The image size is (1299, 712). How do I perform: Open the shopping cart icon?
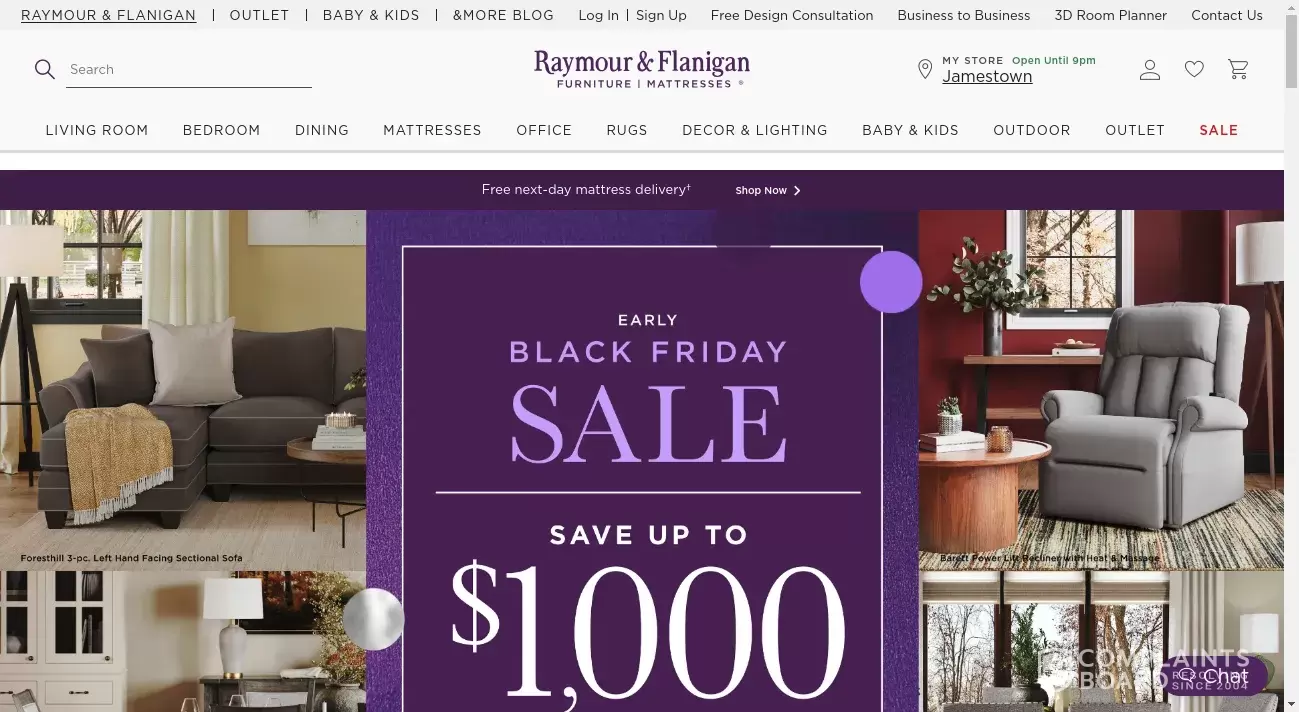(x=1238, y=69)
